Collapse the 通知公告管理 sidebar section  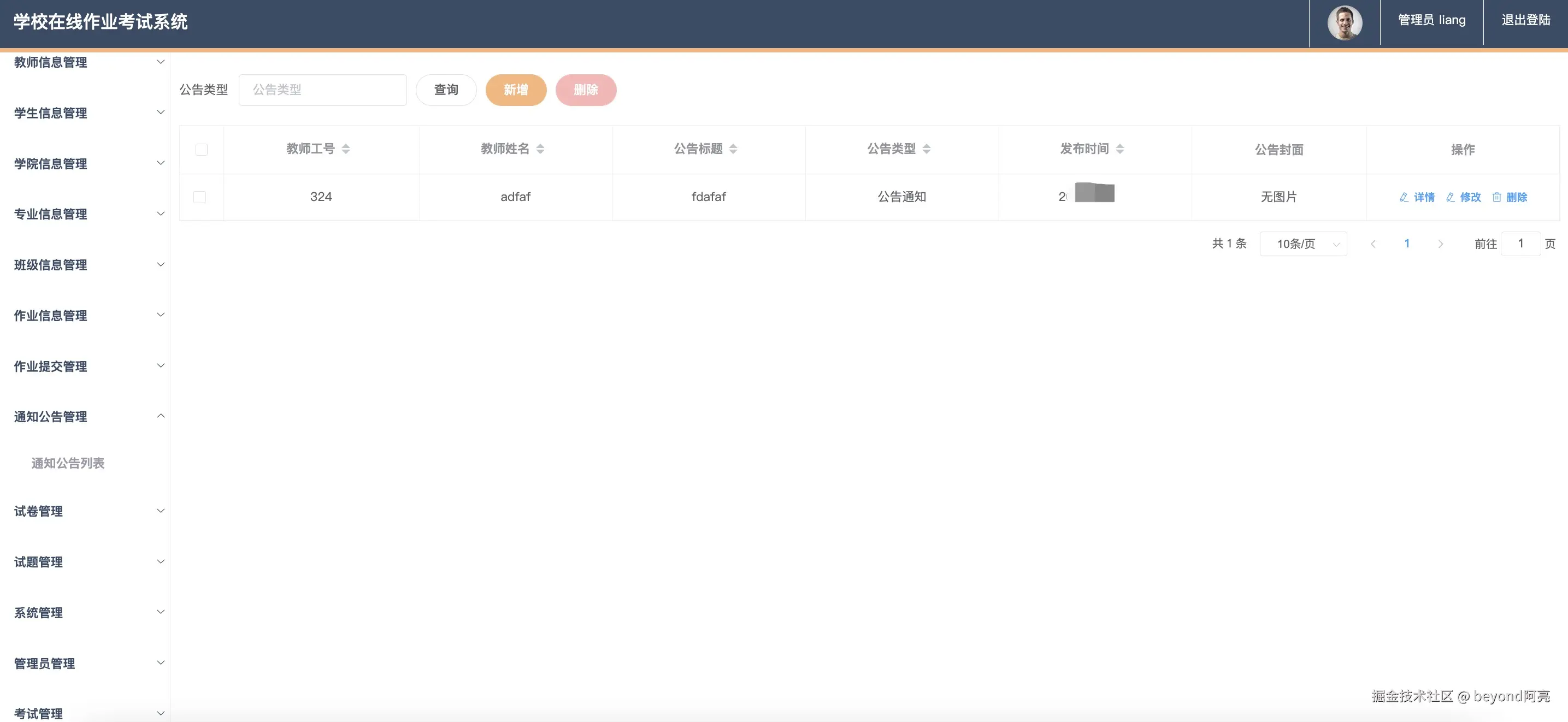pos(86,416)
